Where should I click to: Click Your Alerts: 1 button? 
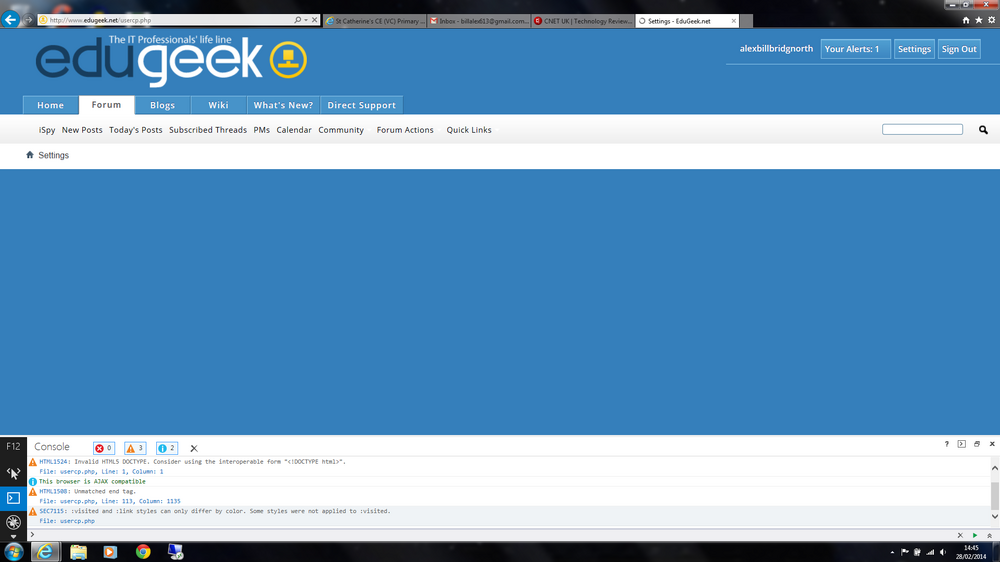click(x=855, y=49)
